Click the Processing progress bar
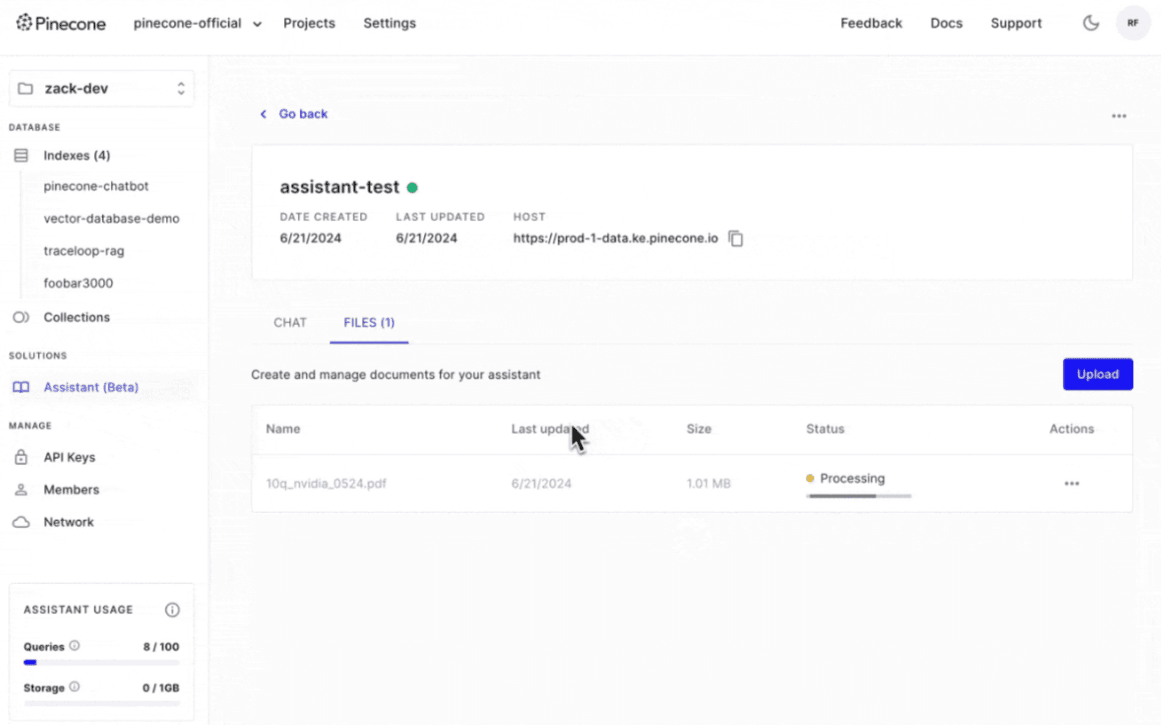The width and height of the screenshot is (1161, 725). pos(858,496)
